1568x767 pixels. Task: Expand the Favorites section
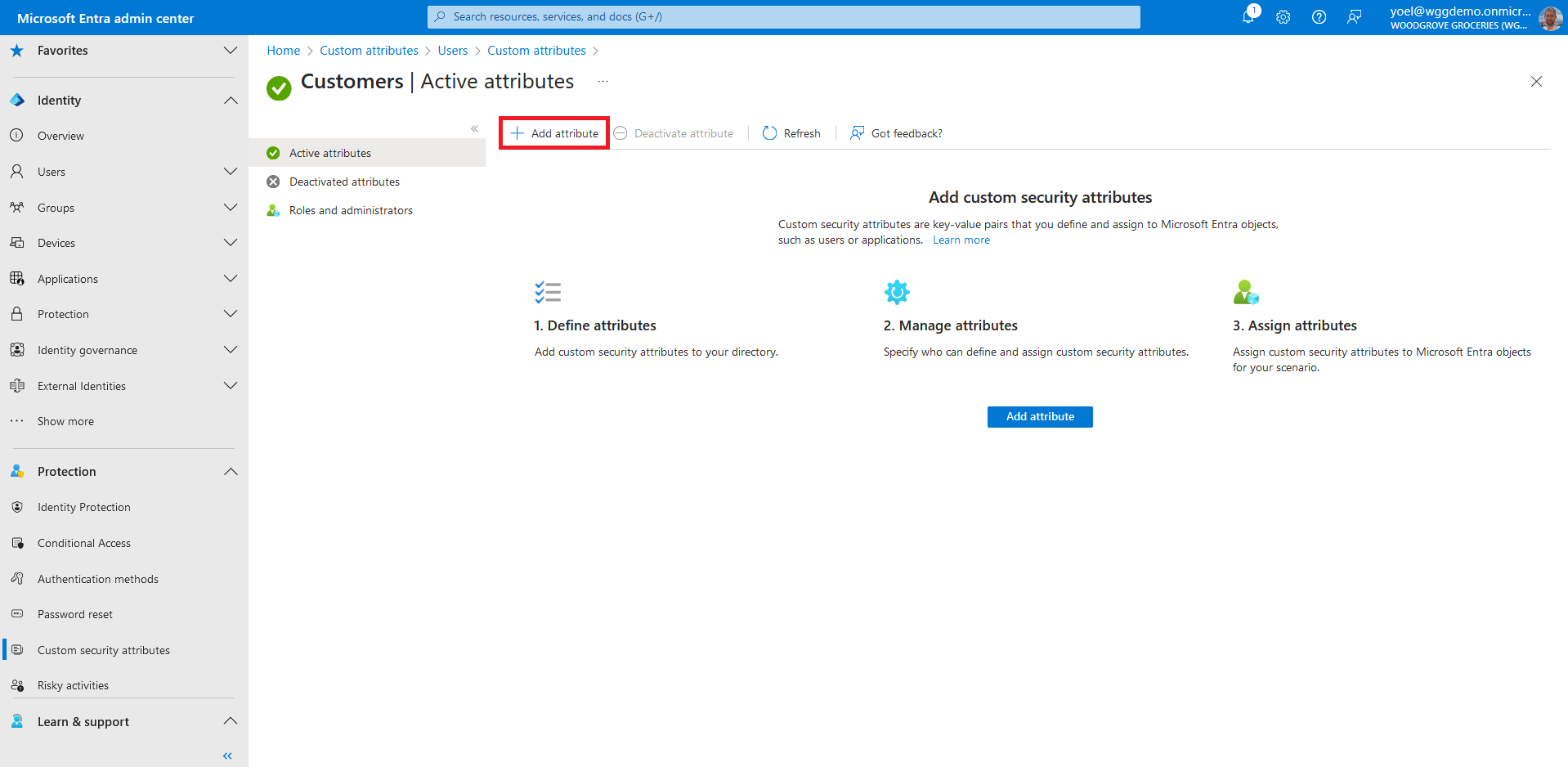click(231, 51)
